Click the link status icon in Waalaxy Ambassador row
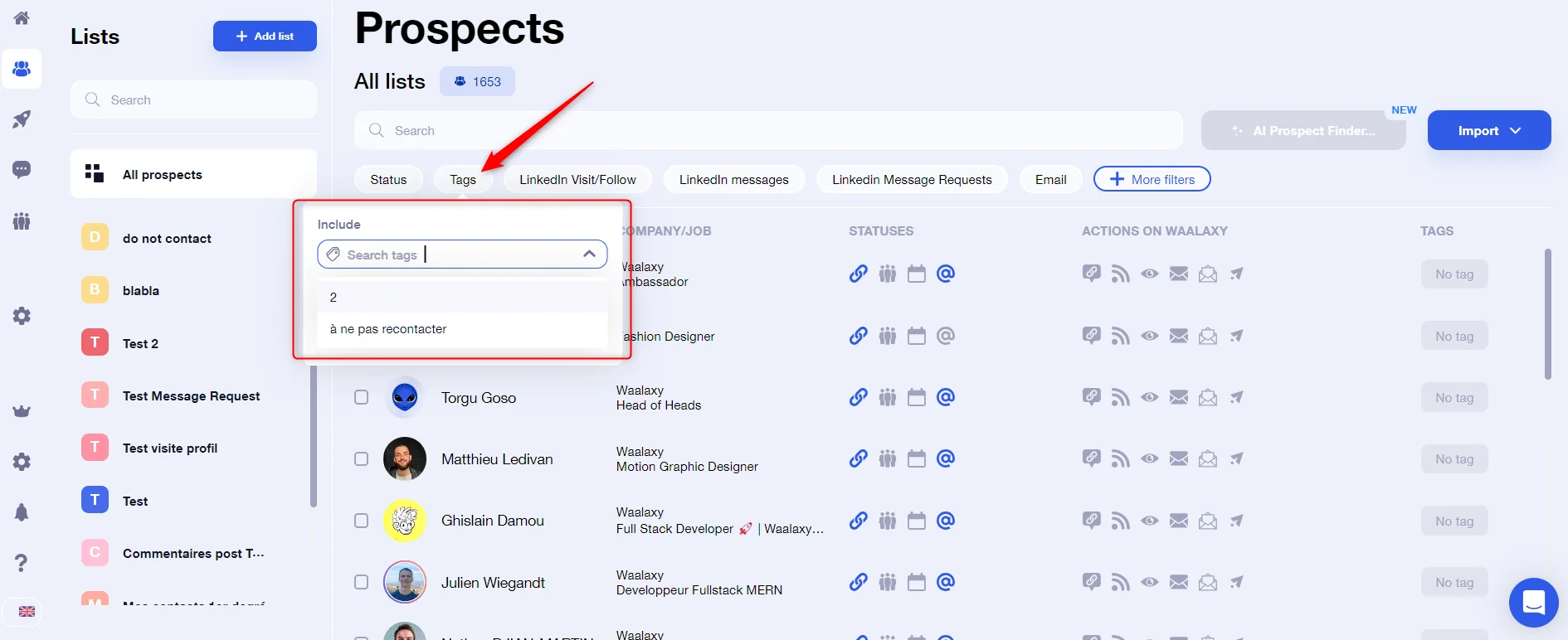Viewport: 1568px width, 640px height. (x=859, y=274)
